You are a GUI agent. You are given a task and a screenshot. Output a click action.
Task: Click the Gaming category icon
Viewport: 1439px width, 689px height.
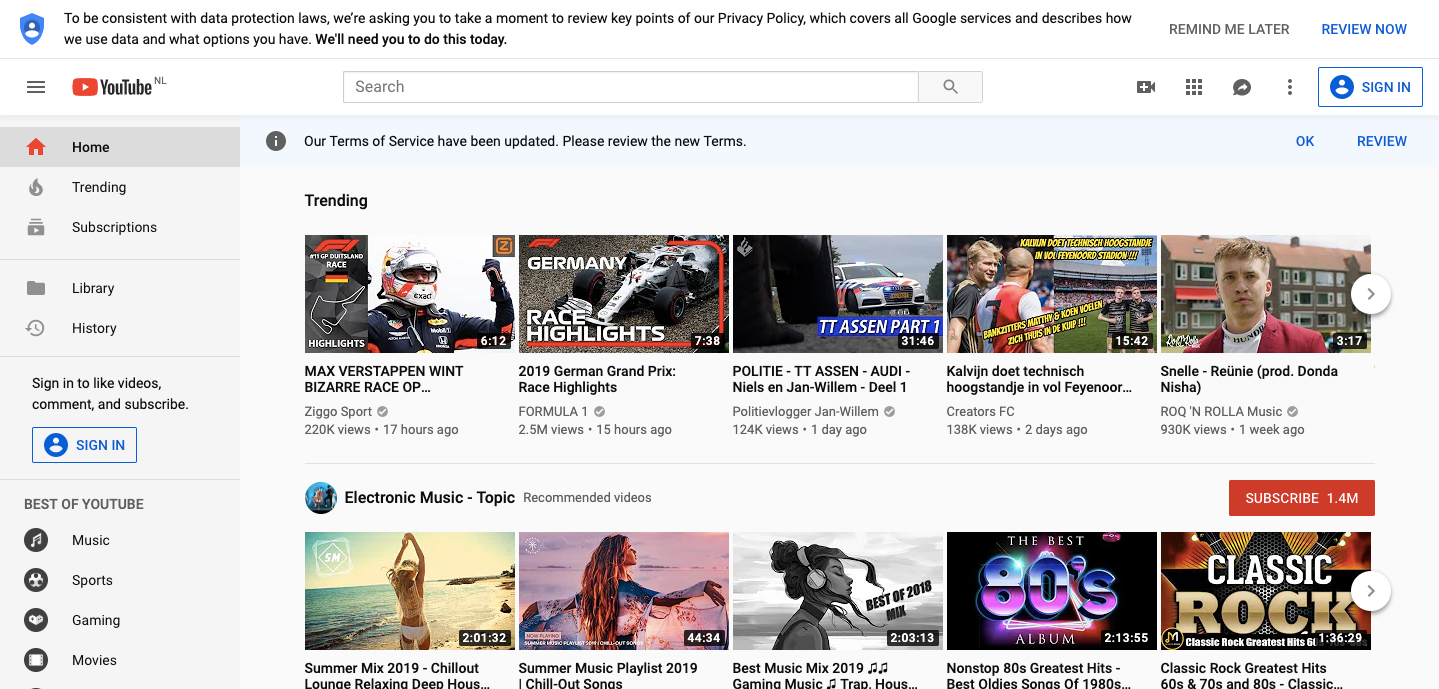point(36,620)
